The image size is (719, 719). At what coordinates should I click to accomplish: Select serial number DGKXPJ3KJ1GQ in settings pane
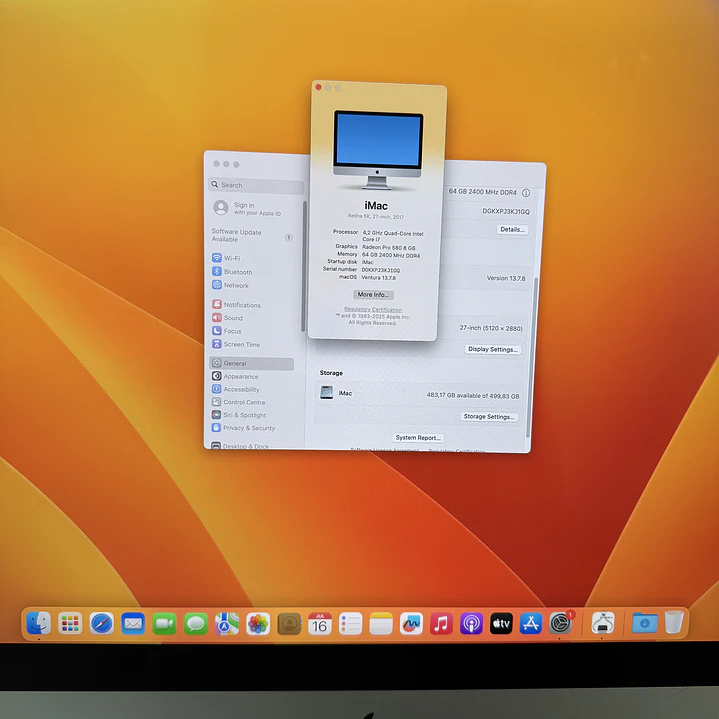point(506,211)
